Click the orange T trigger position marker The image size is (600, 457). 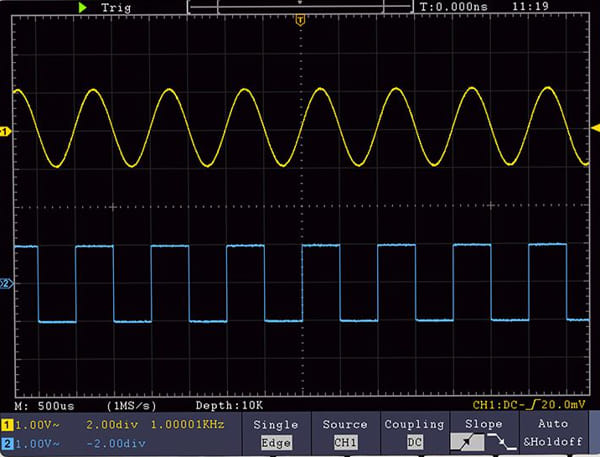[x=300, y=20]
